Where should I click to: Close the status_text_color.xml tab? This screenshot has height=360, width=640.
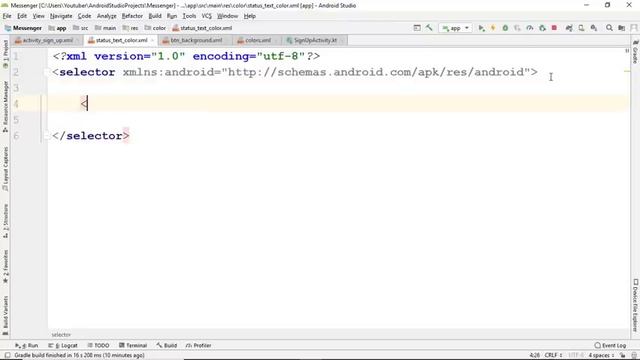click(152, 40)
